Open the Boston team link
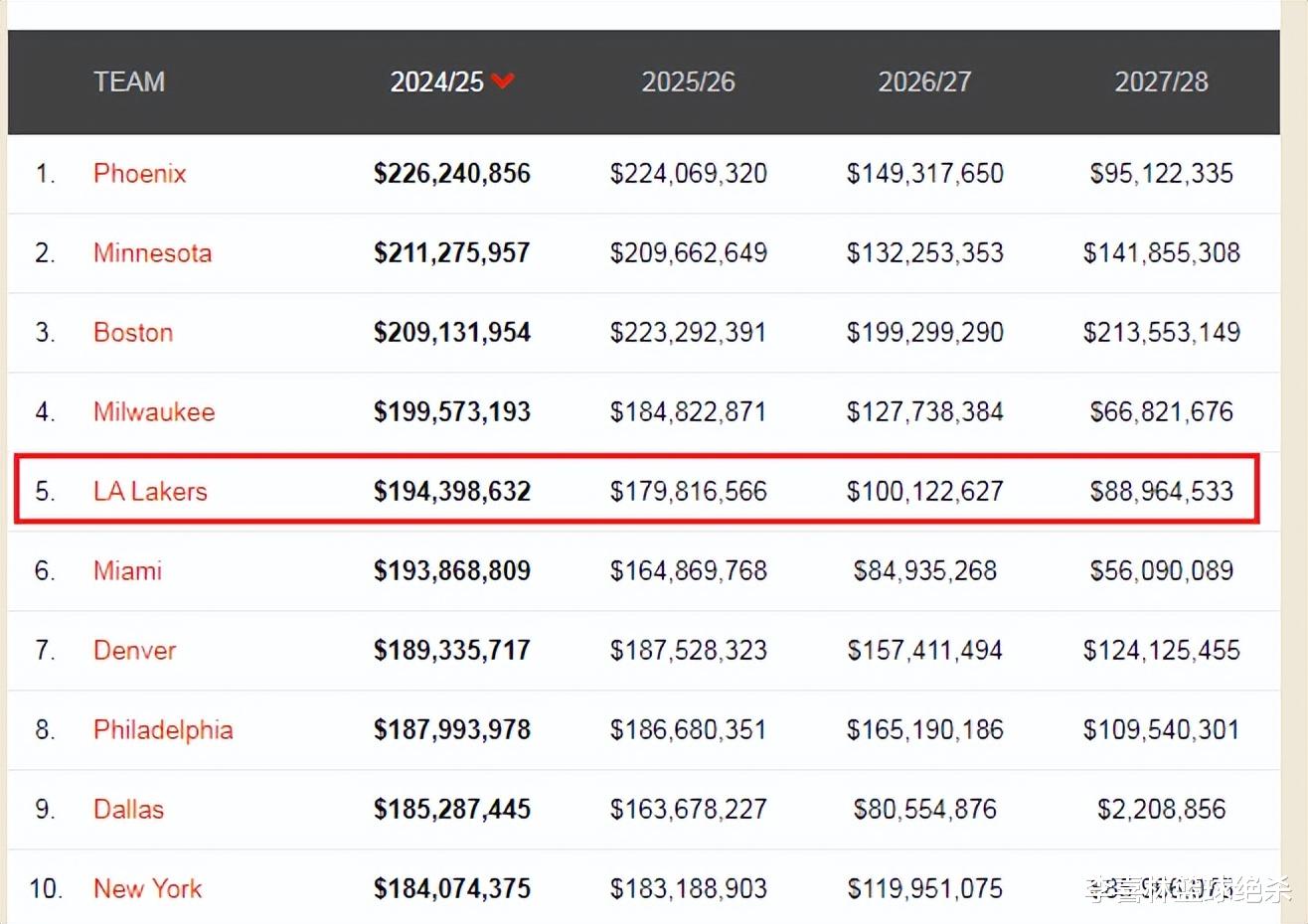This screenshot has height=924, width=1308. (133, 332)
